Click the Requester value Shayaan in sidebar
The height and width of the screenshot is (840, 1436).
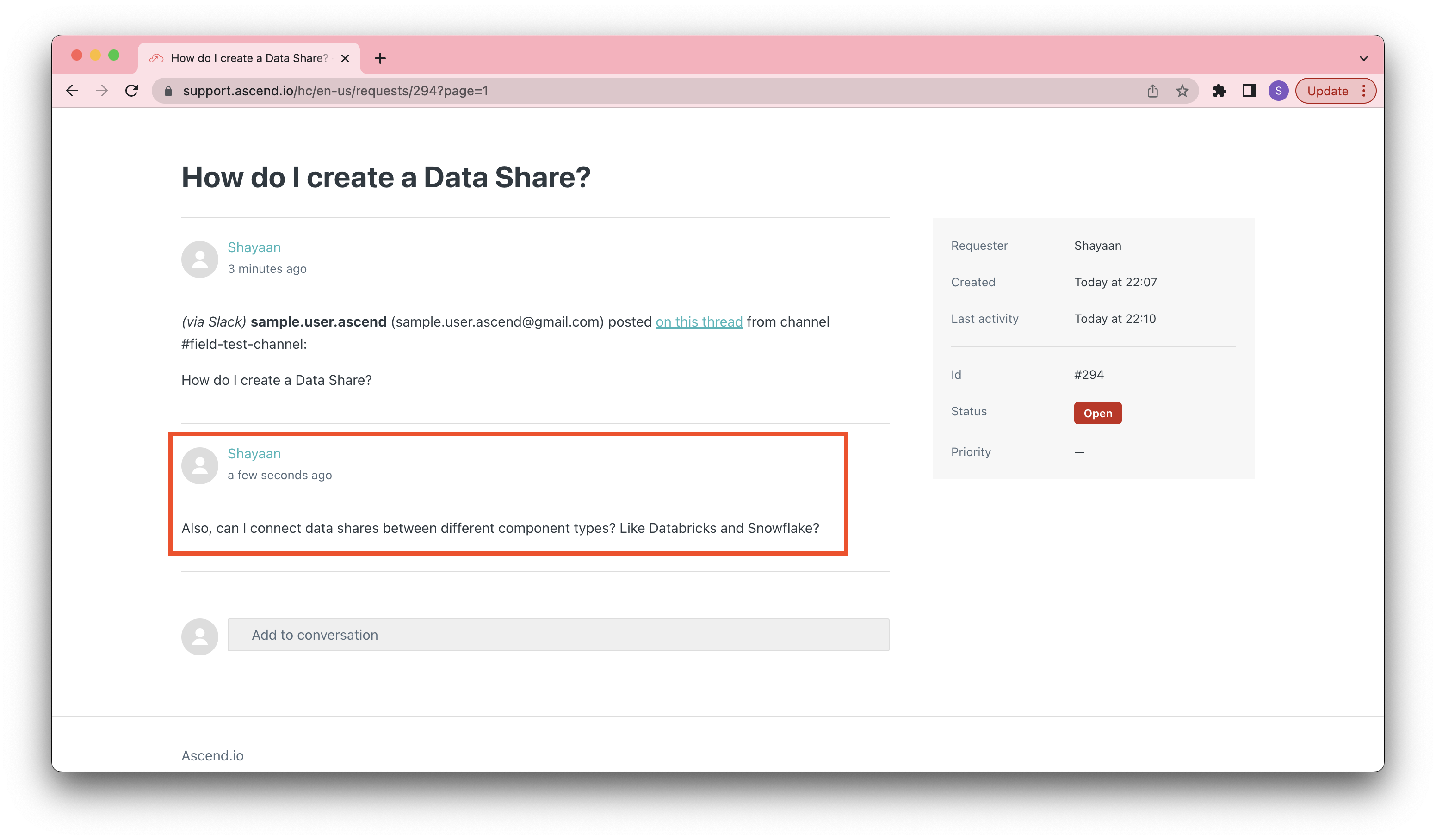pos(1098,246)
